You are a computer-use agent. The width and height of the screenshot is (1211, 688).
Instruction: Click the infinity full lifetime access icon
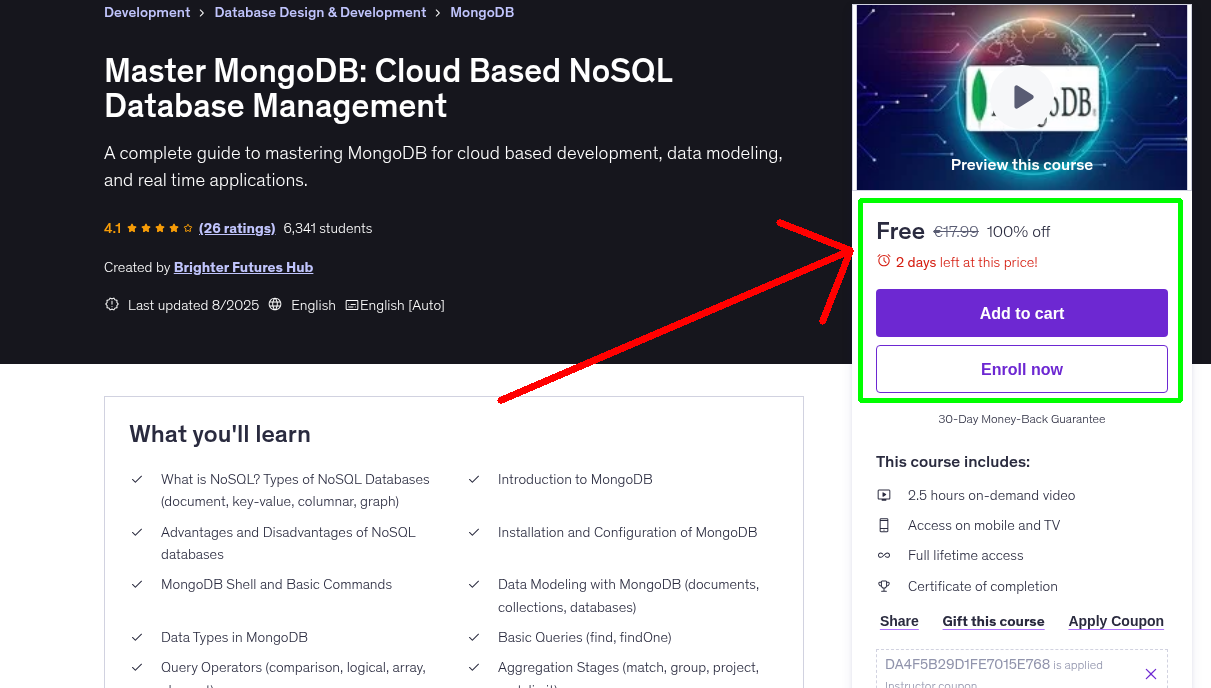884,555
